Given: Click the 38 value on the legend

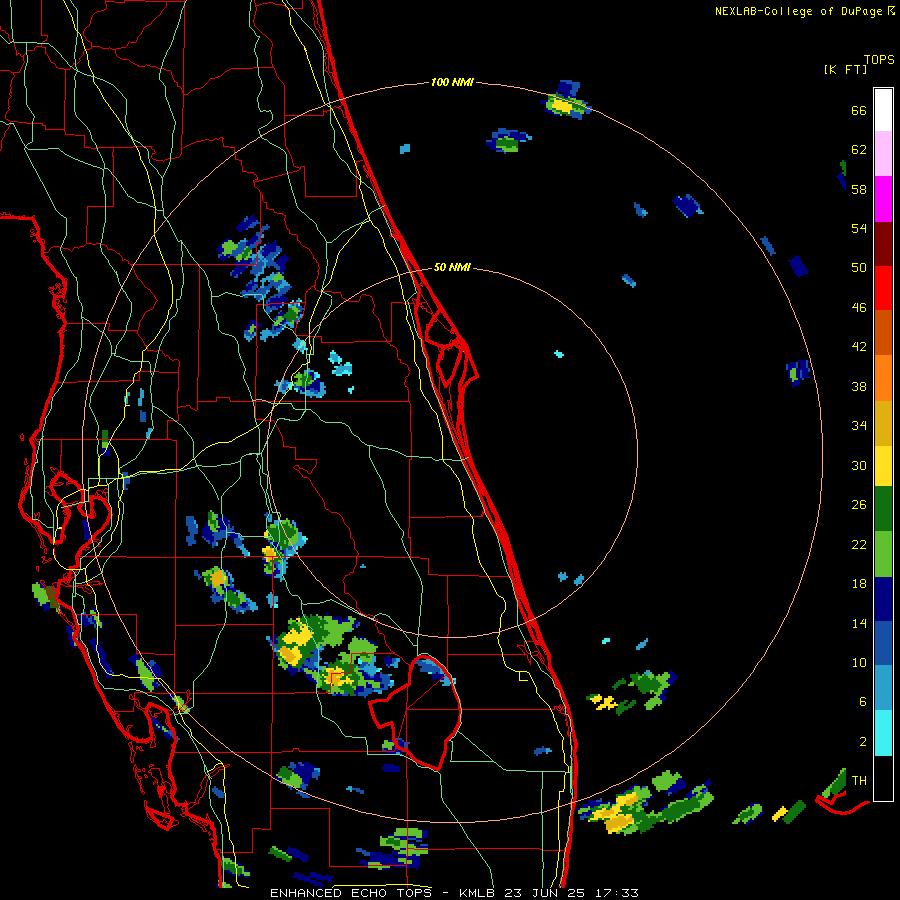Looking at the screenshot, I should point(859,386).
